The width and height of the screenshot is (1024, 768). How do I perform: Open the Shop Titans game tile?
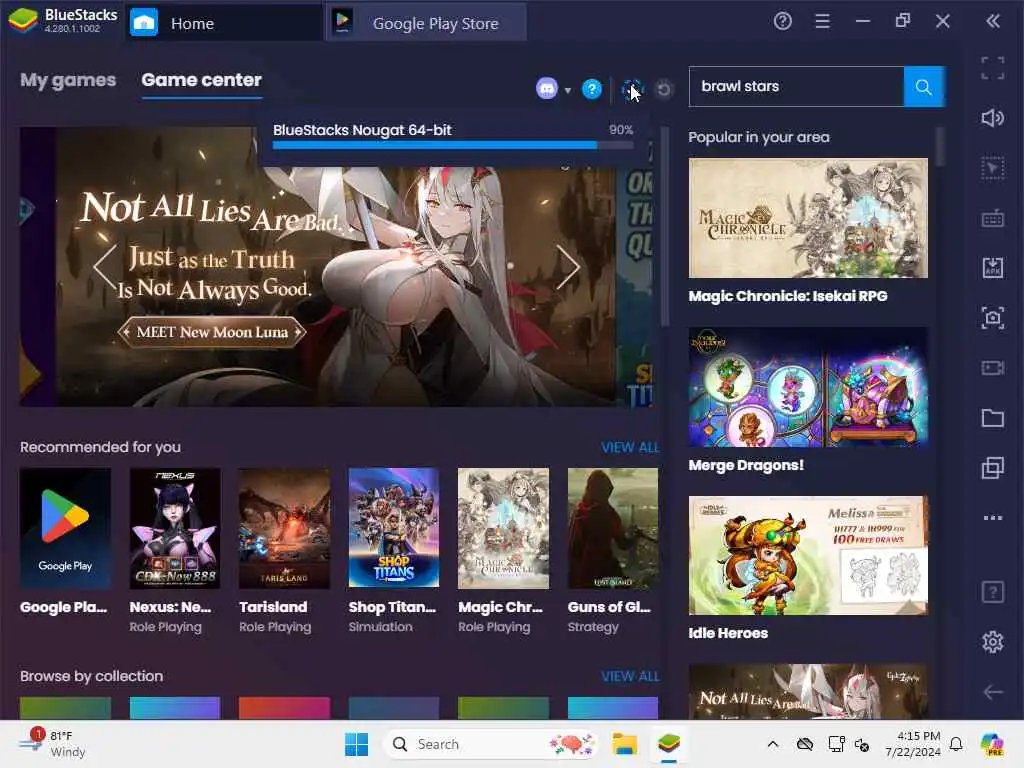coord(394,551)
